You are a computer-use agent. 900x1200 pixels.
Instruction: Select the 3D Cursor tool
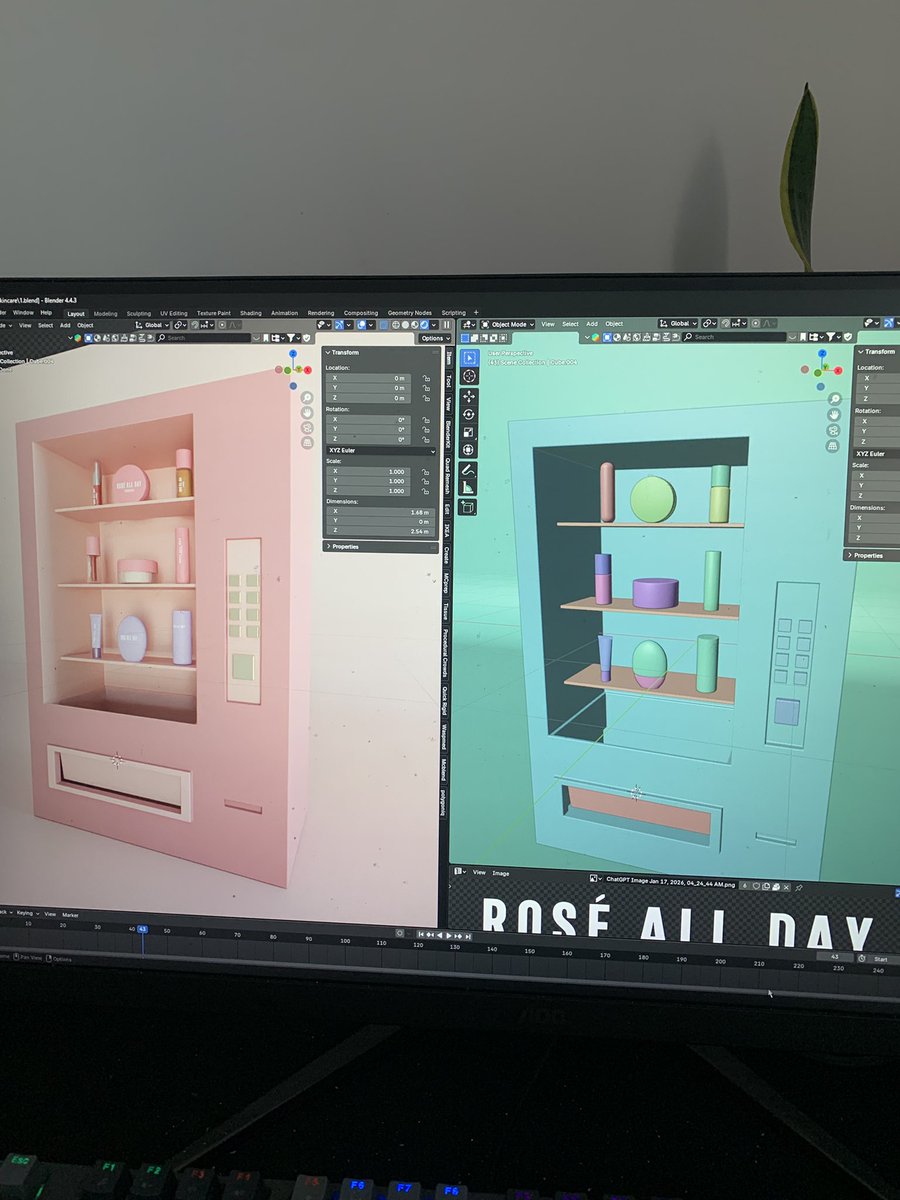click(x=469, y=376)
